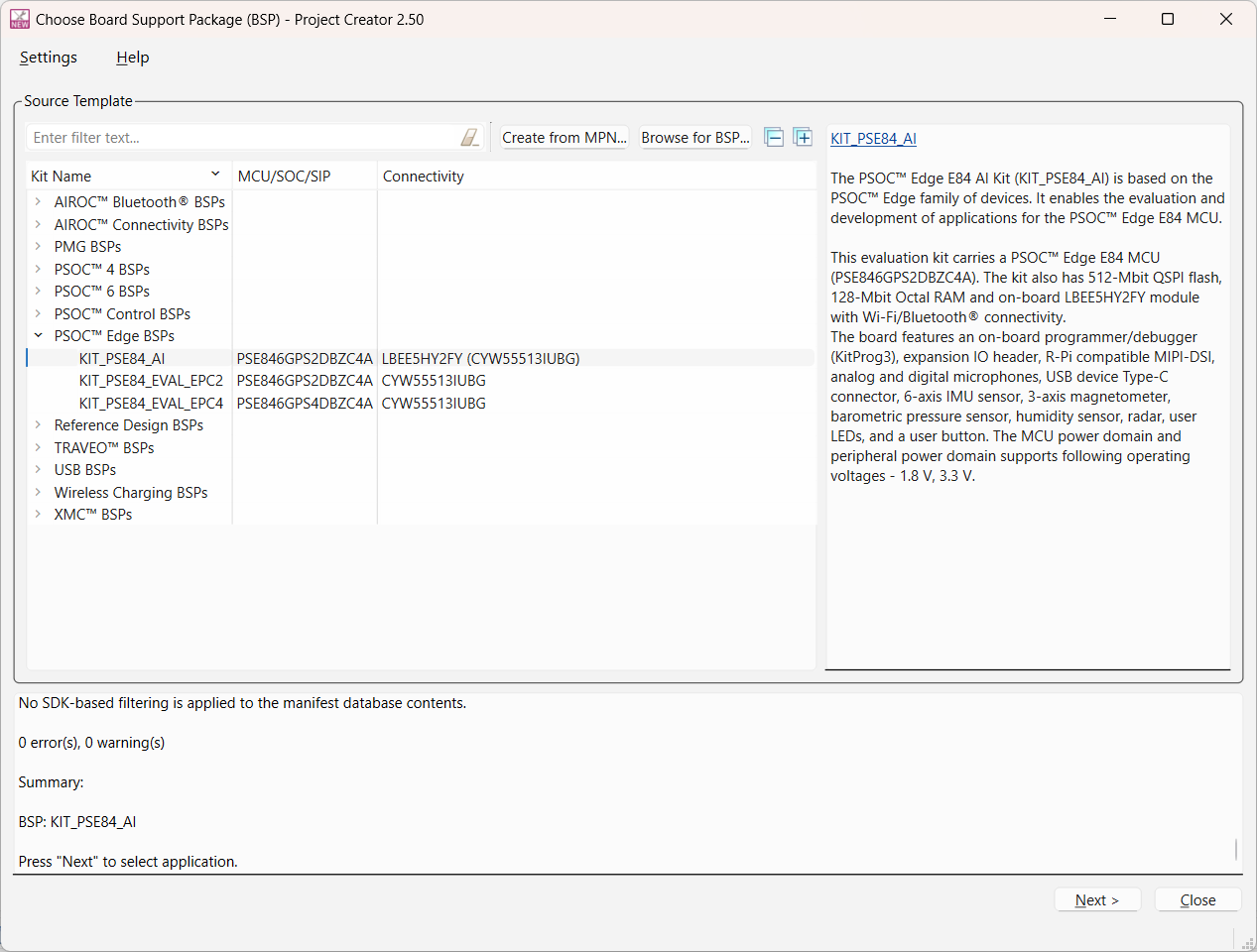Click the Project Creator app icon in title bar
This screenshot has width=1257, height=952.
point(19,19)
